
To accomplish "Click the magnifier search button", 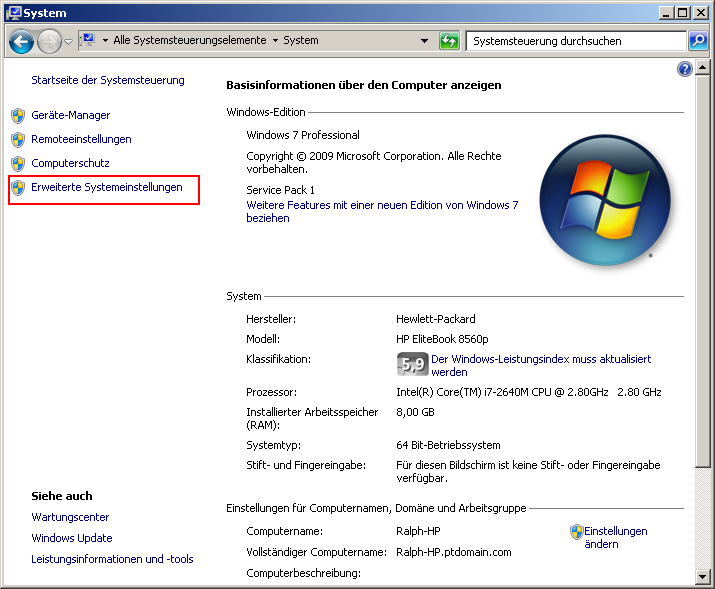I will point(698,41).
